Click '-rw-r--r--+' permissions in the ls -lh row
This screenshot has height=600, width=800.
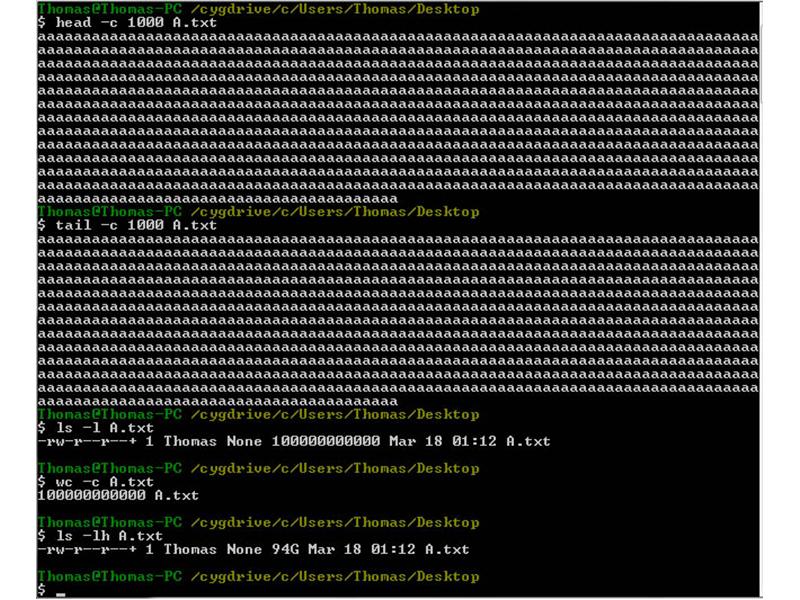pyautogui.click(x=87, y=549)
